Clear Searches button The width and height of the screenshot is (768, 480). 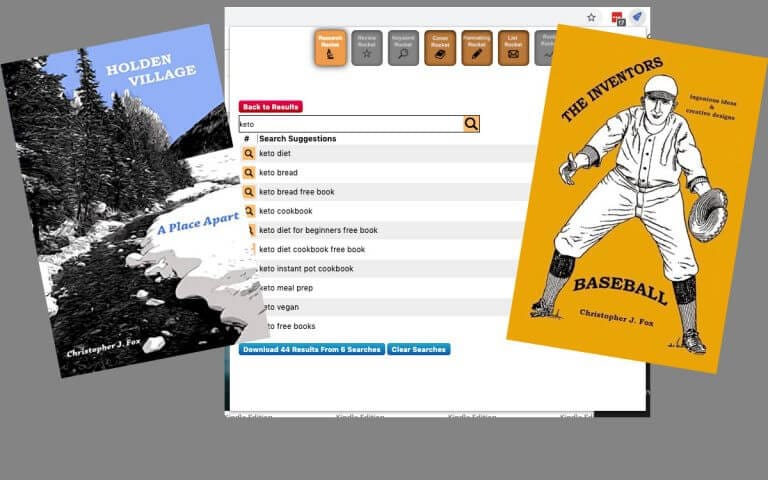click(x=419, y=349)
